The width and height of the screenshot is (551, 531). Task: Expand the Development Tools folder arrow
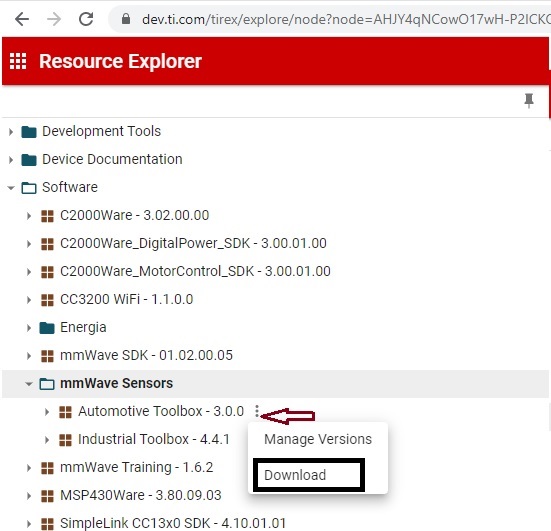[11, 132]
